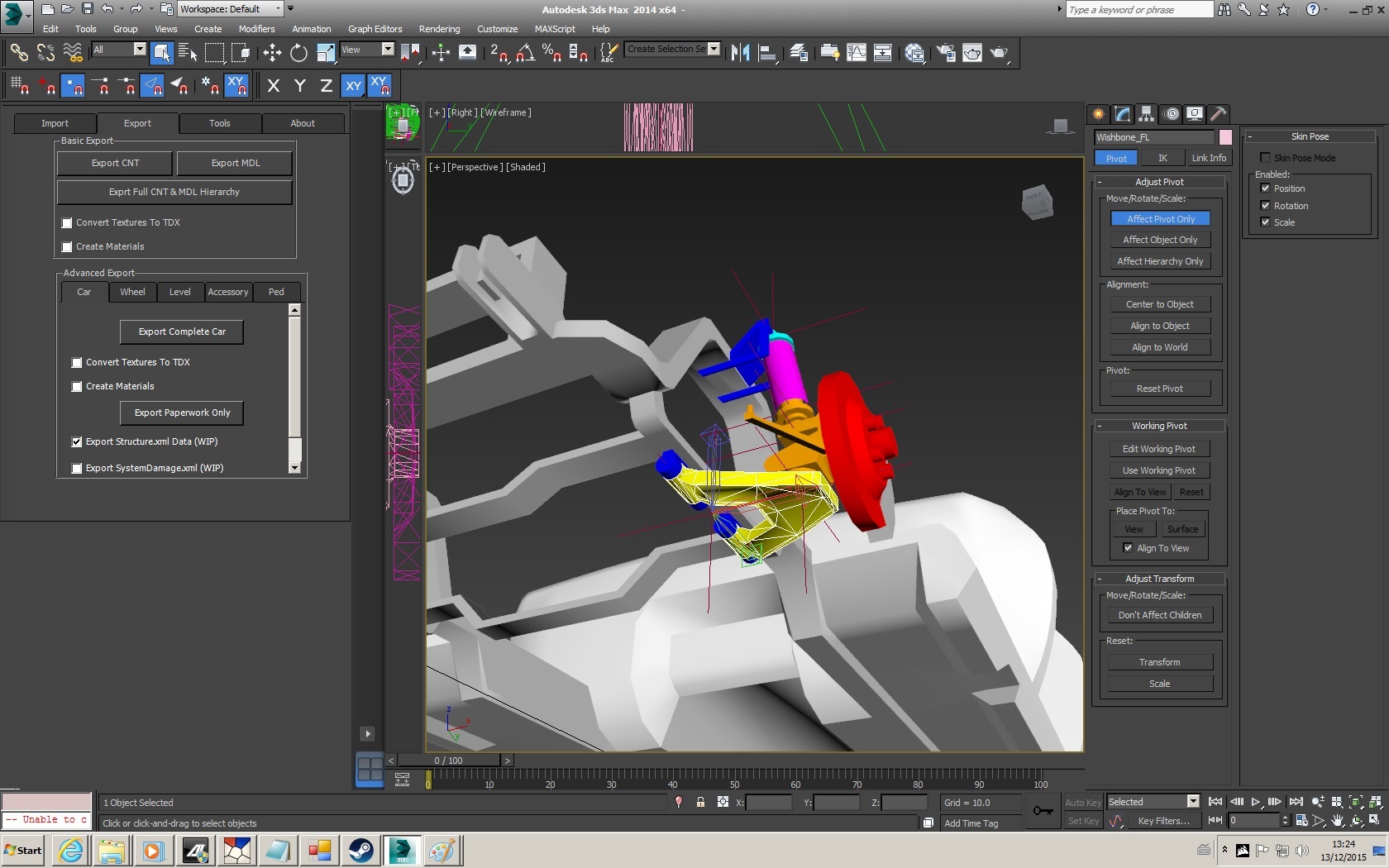Open the Material Editor icon
Image resolution: width=1389 pixels, height=868 pixels.
tap(914, 53)
